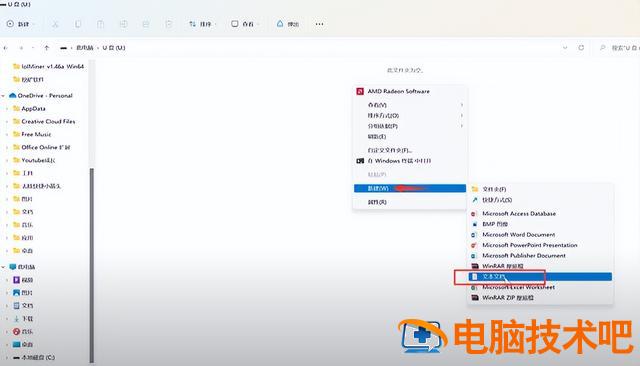Click the Refresh icon beside the address bar
Image resolution: width=640 pixels, height=366 pixels.
pyautogui.click(x=581, y=48)
